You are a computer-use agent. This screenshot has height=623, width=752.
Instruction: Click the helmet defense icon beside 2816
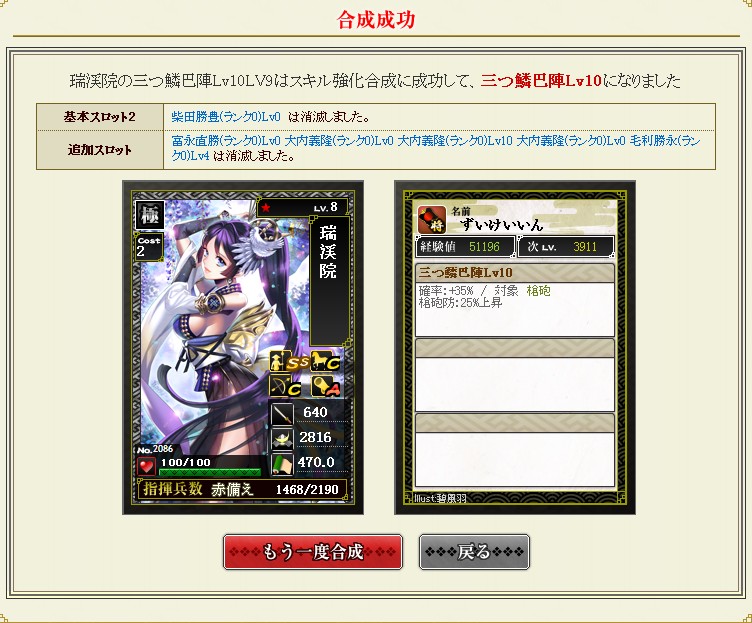[282, 438]
